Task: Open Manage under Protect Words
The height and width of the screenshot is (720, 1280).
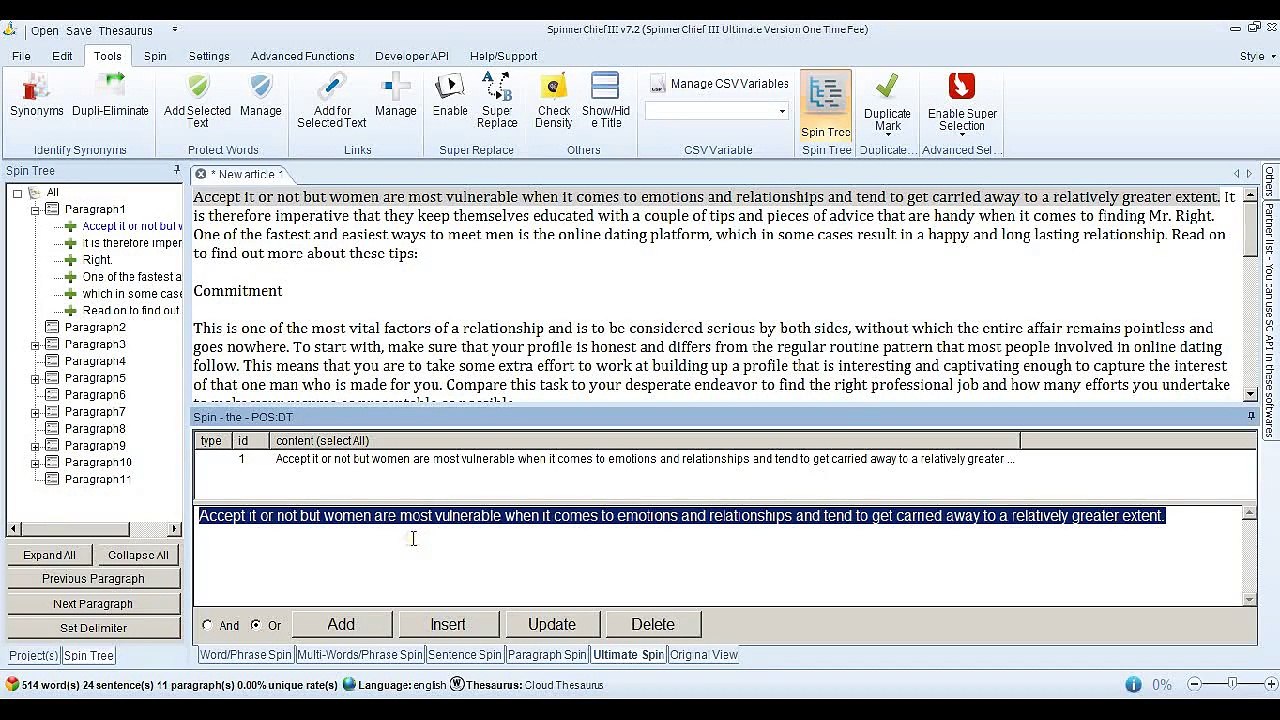Action: coord(261,96)
